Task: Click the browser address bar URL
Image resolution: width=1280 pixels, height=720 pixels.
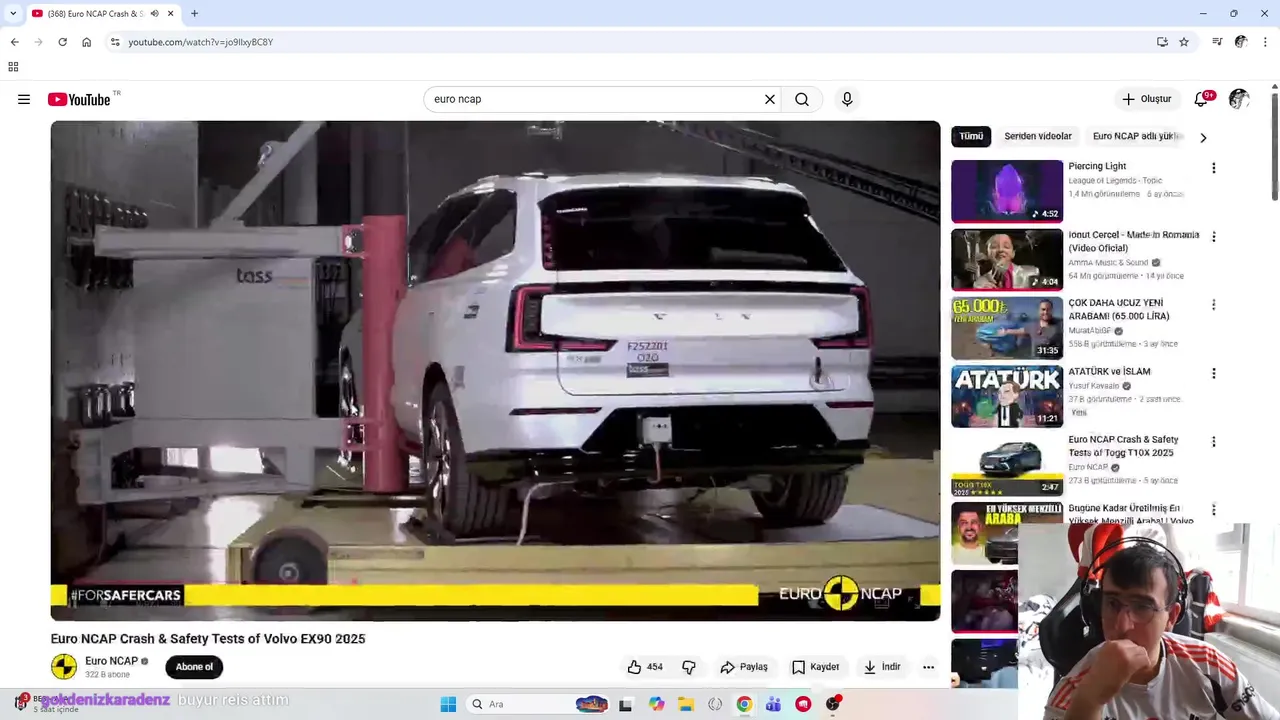Action: coord(200,42)
